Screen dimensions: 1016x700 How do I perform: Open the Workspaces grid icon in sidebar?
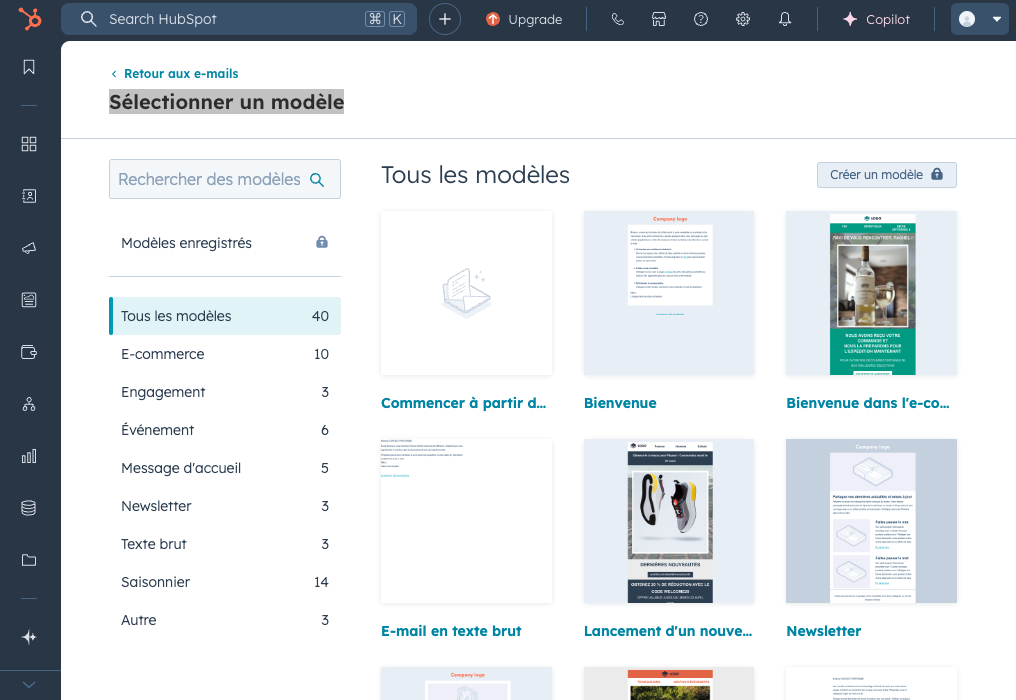(29, 144)
